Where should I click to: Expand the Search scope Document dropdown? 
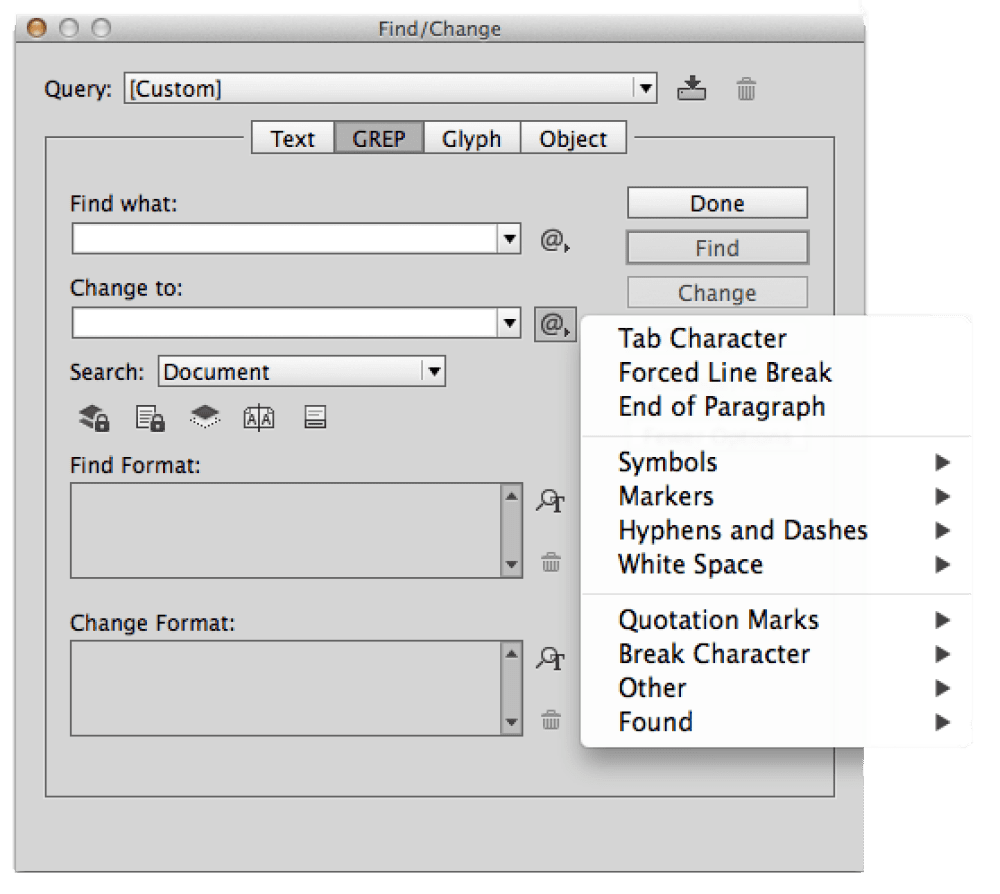(433, 372)
